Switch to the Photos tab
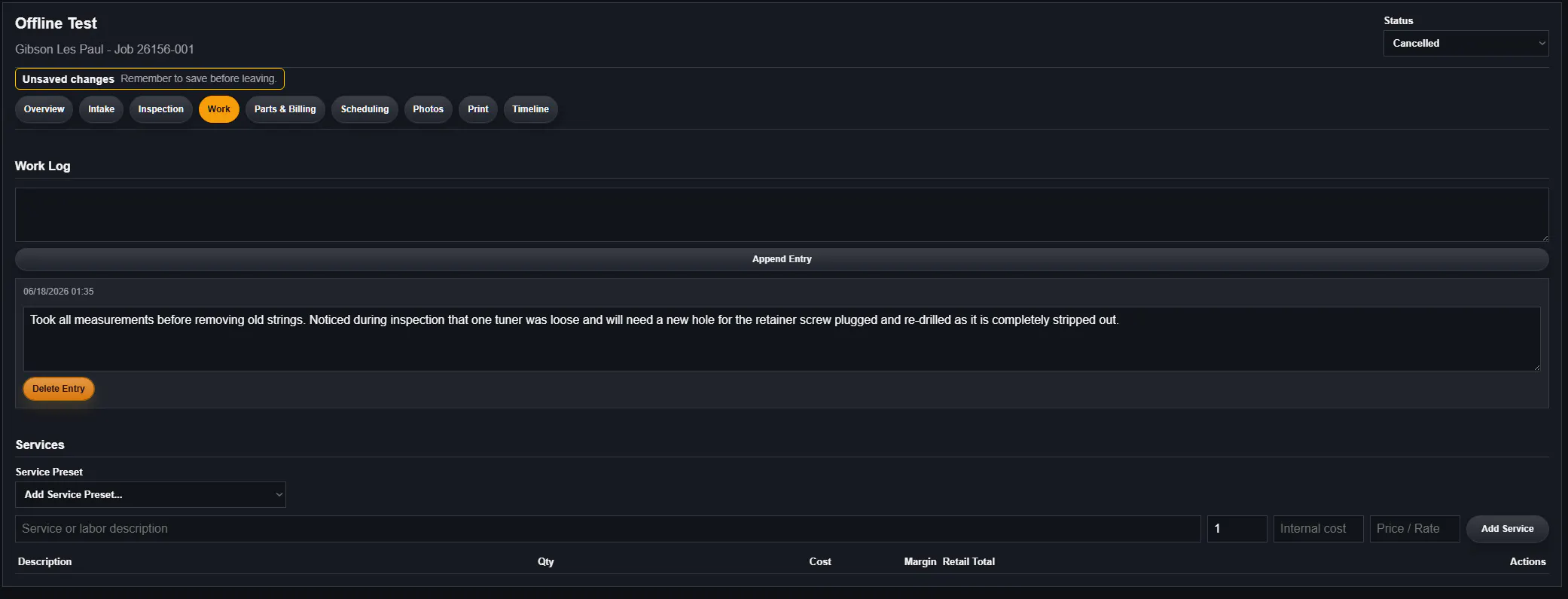 pos(428,109)
